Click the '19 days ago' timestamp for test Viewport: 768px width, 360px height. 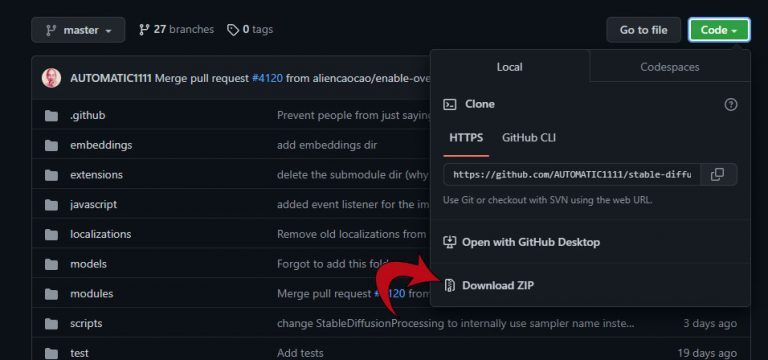point(707,353)
